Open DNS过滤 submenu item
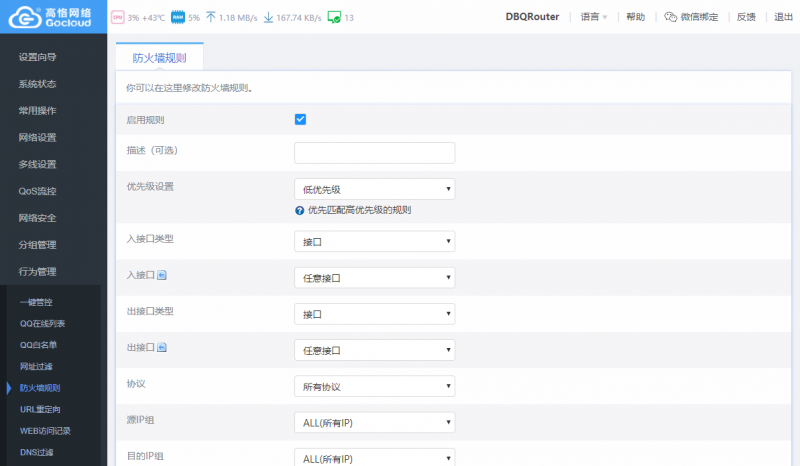Image resolution: width=800 pixels, height=466 pixels. 37,452
